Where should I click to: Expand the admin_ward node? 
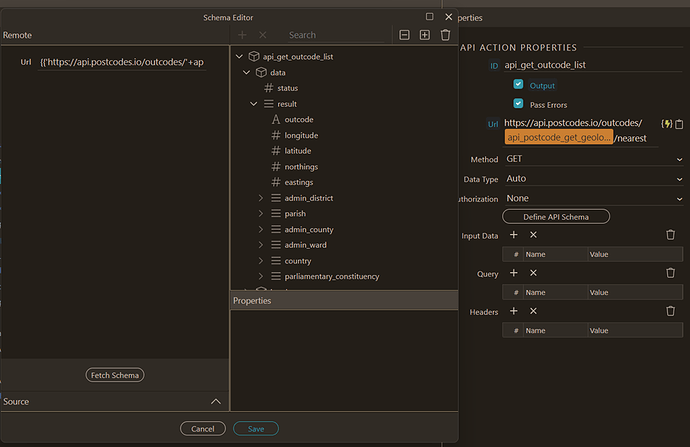coord(261,245)
